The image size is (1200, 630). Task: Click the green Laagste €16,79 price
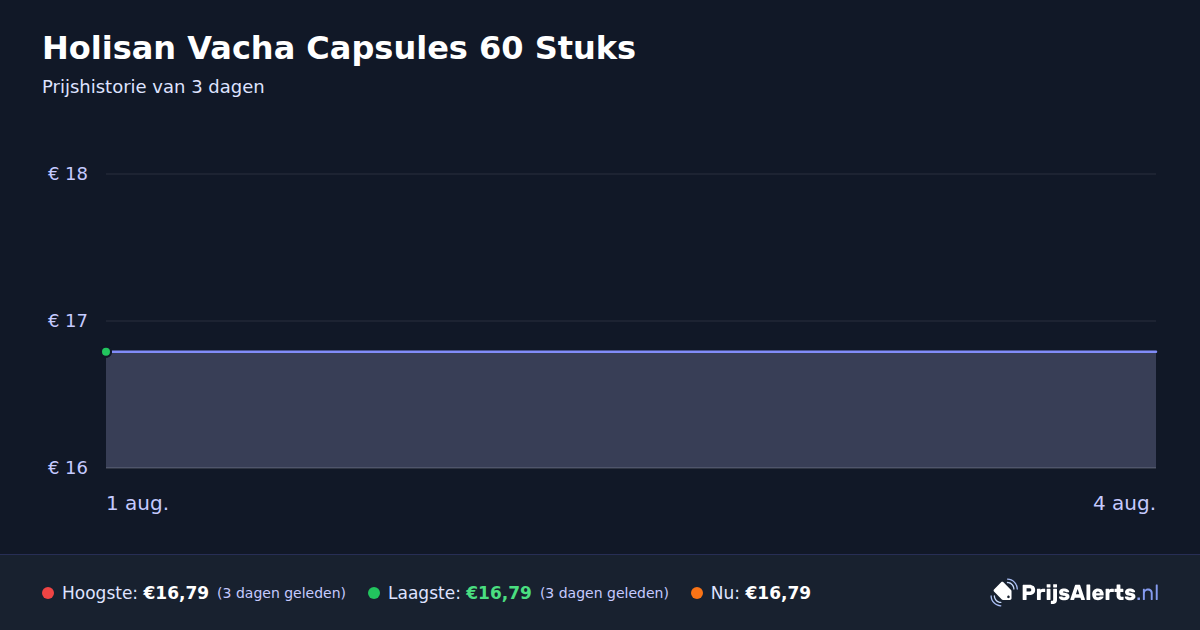coord(499,593)
